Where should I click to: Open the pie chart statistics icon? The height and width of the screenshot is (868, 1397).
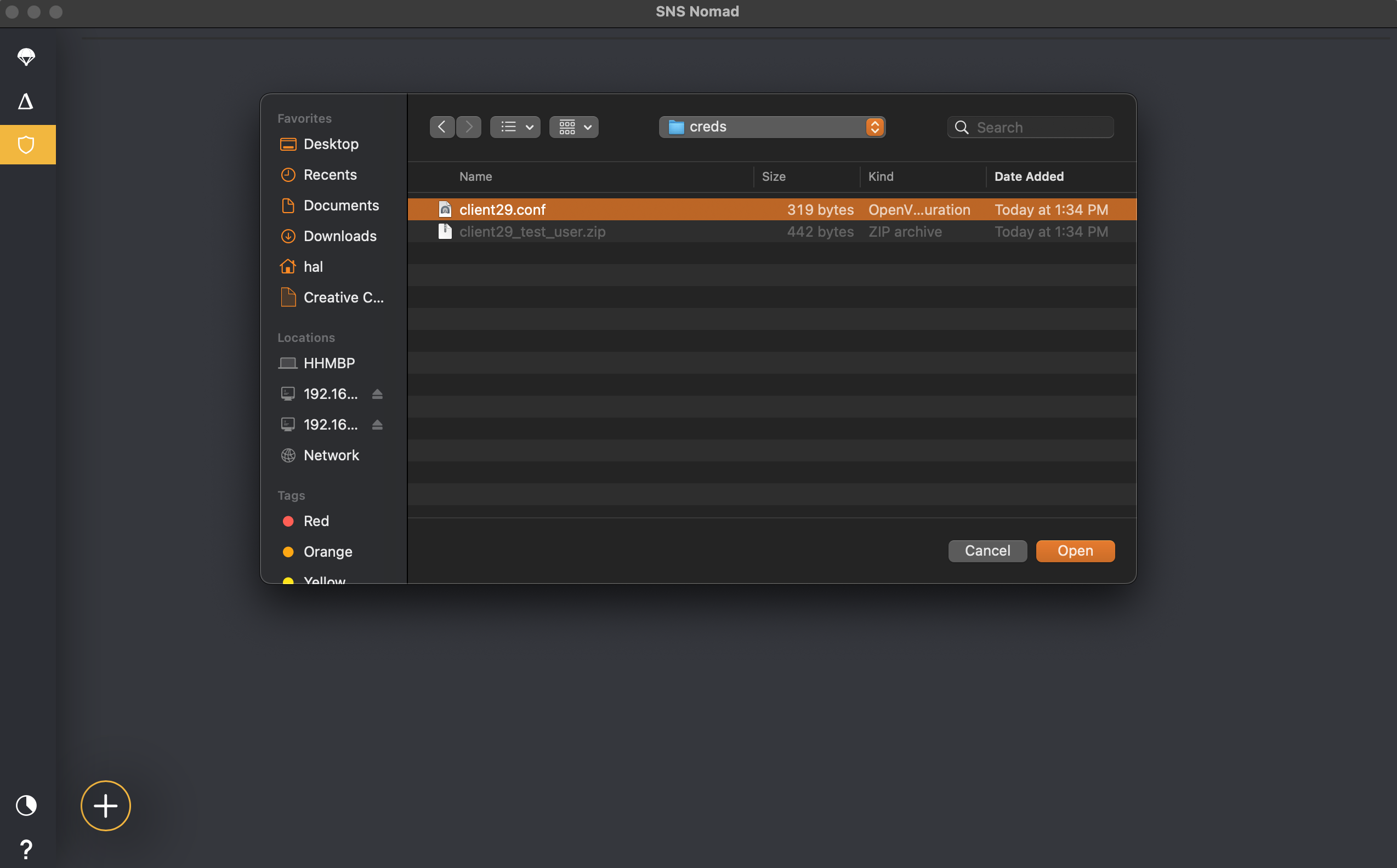tap(26, 806)
